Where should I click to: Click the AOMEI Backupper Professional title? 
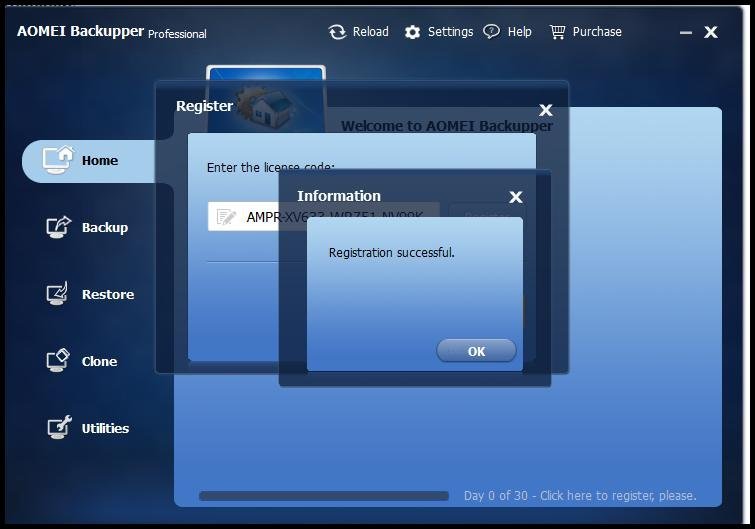click(112, 32)
